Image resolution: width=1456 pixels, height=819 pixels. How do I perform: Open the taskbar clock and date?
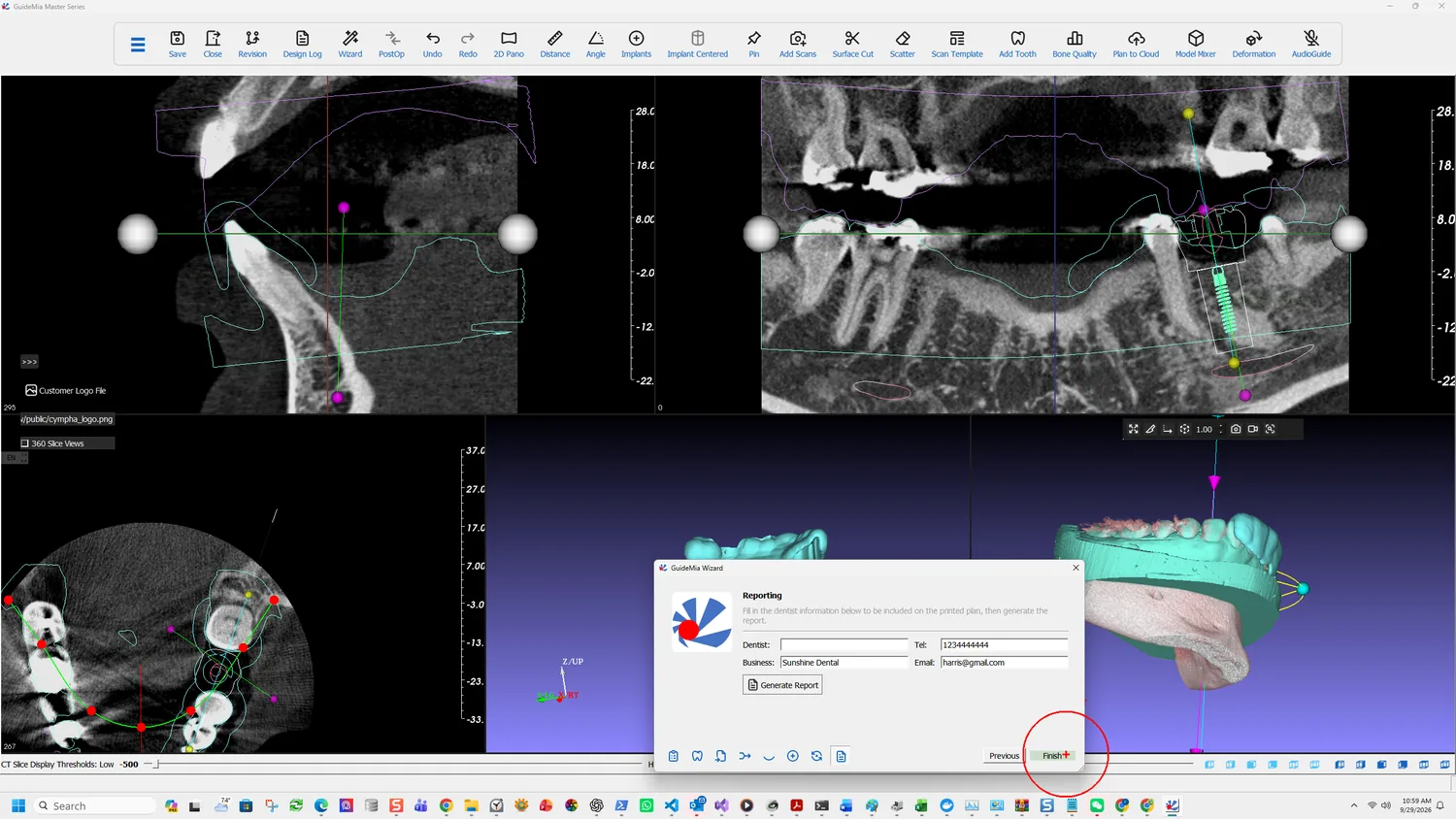coord(1416,805)
